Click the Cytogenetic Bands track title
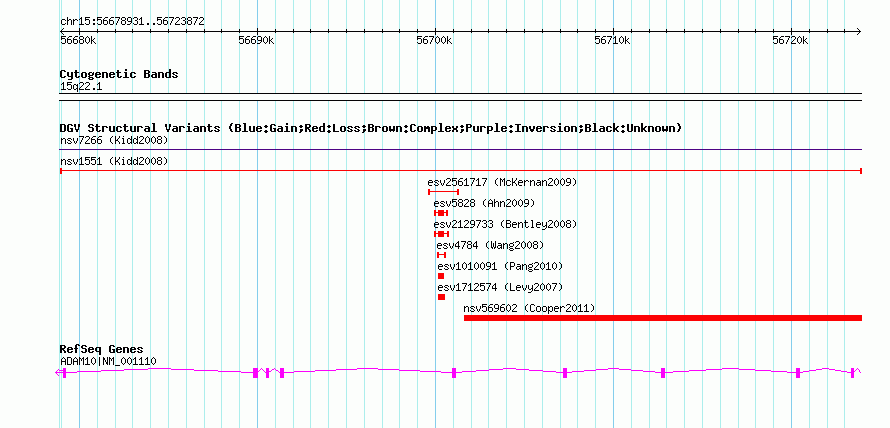890x428 pixels. point(119,74)
